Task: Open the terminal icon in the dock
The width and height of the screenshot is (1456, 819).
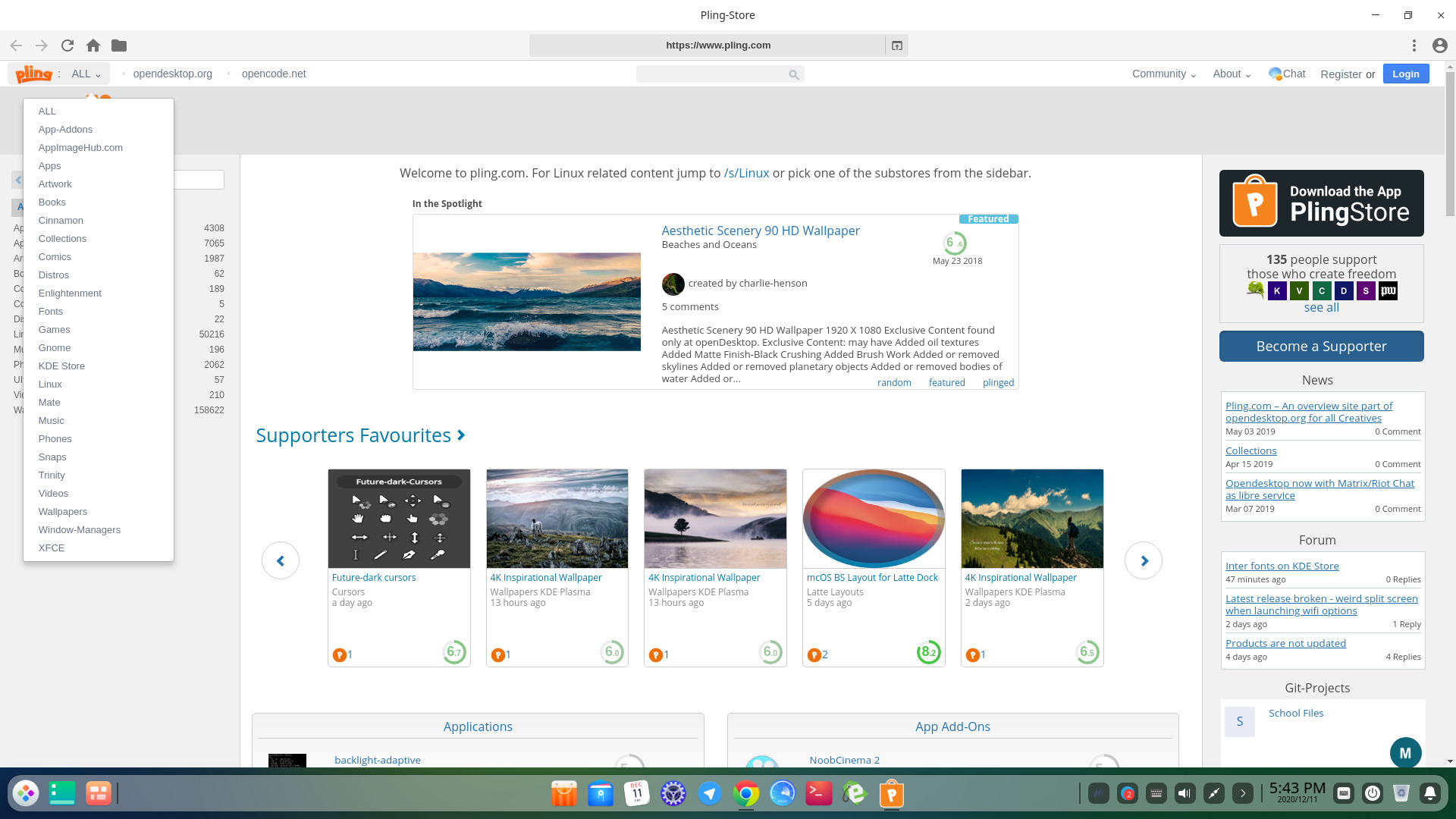Action: (x=819, y=794)
